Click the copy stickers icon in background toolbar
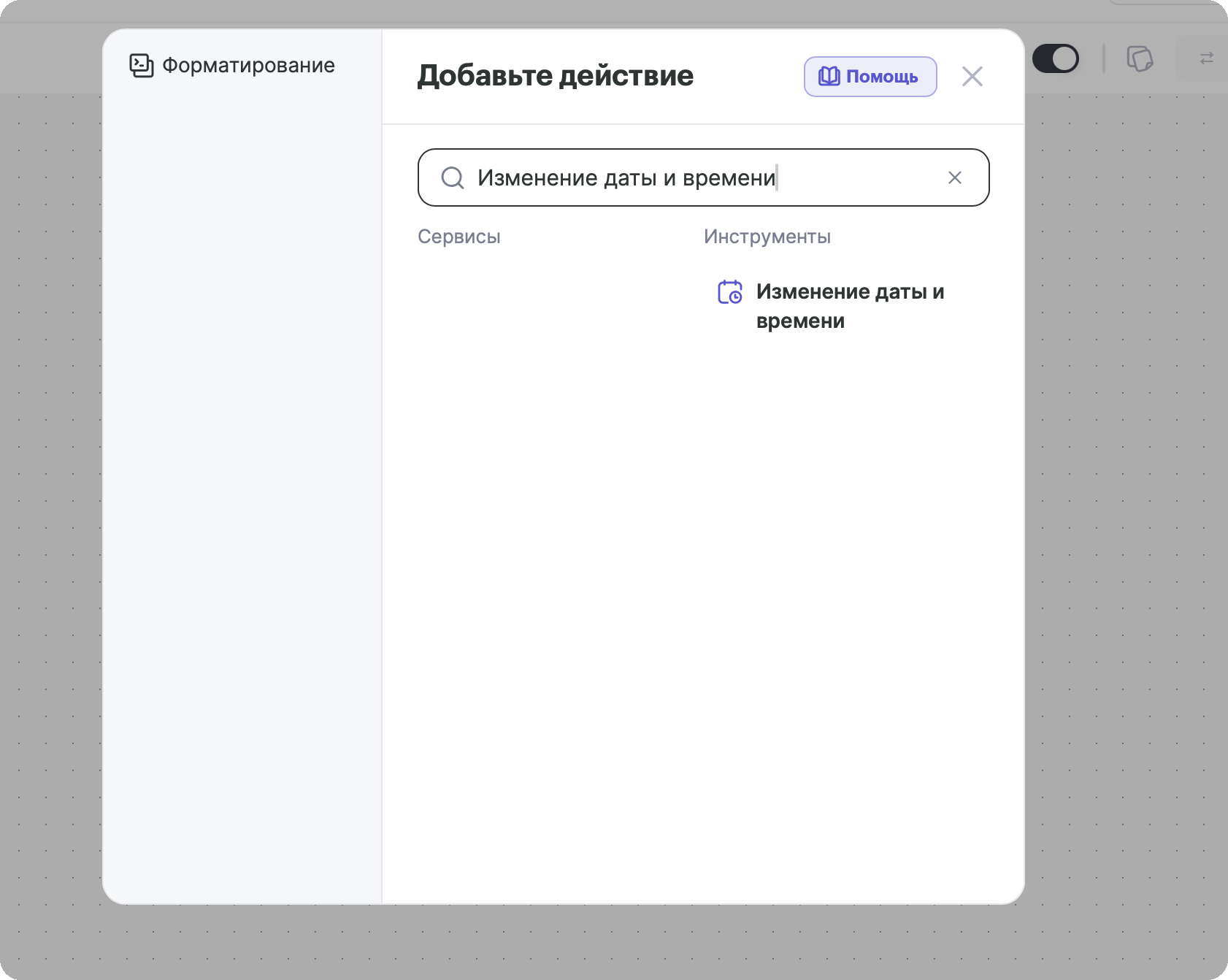The height and width of the screenshot is (980, 1228). (x=1140, y=58)
